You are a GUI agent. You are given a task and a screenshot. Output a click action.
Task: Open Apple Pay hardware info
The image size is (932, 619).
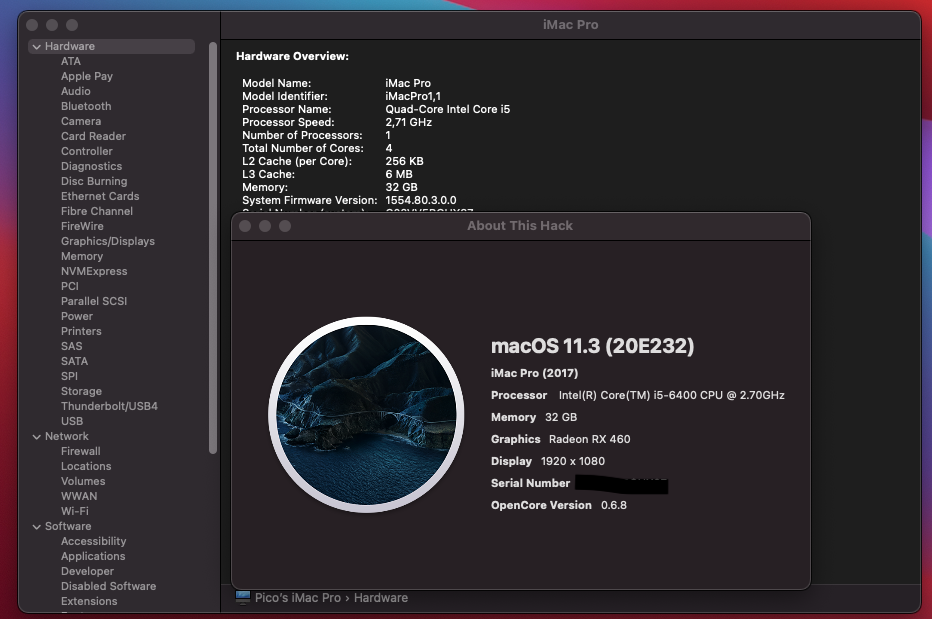(87, 76)
